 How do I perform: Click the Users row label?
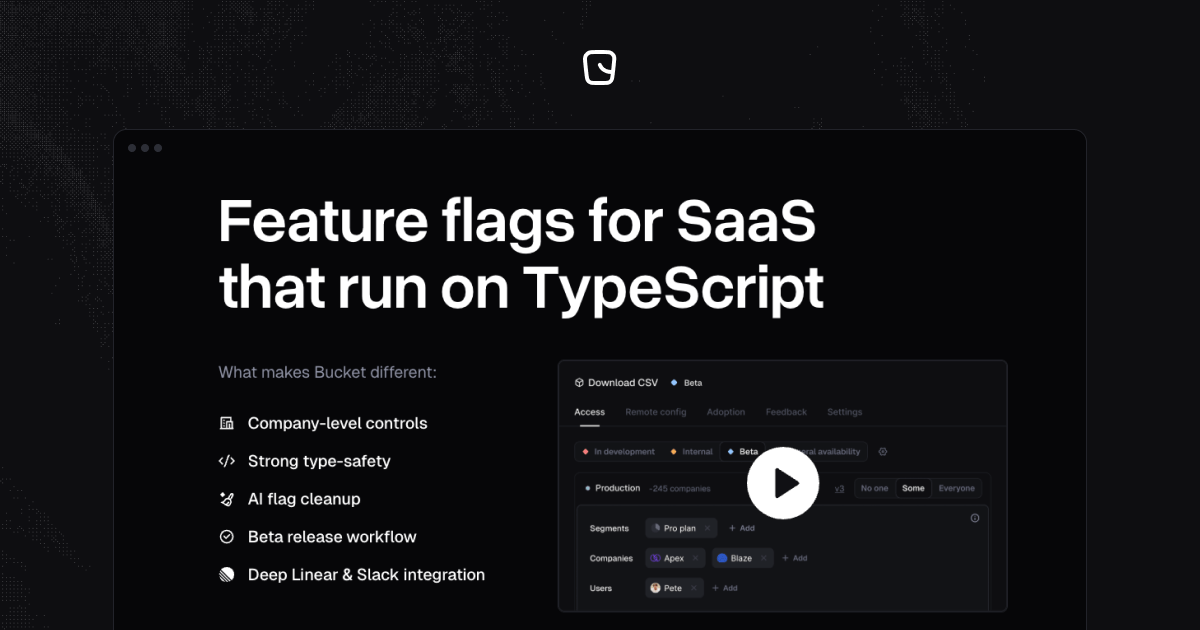click(601, 588)
